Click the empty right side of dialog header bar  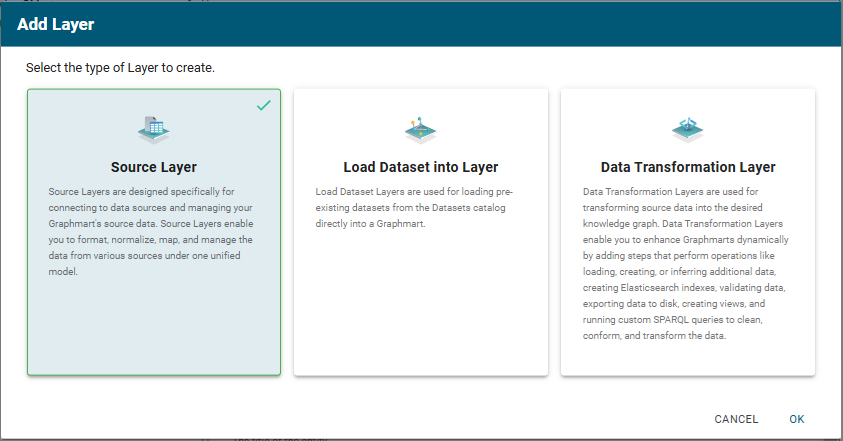tap(600, 24)
